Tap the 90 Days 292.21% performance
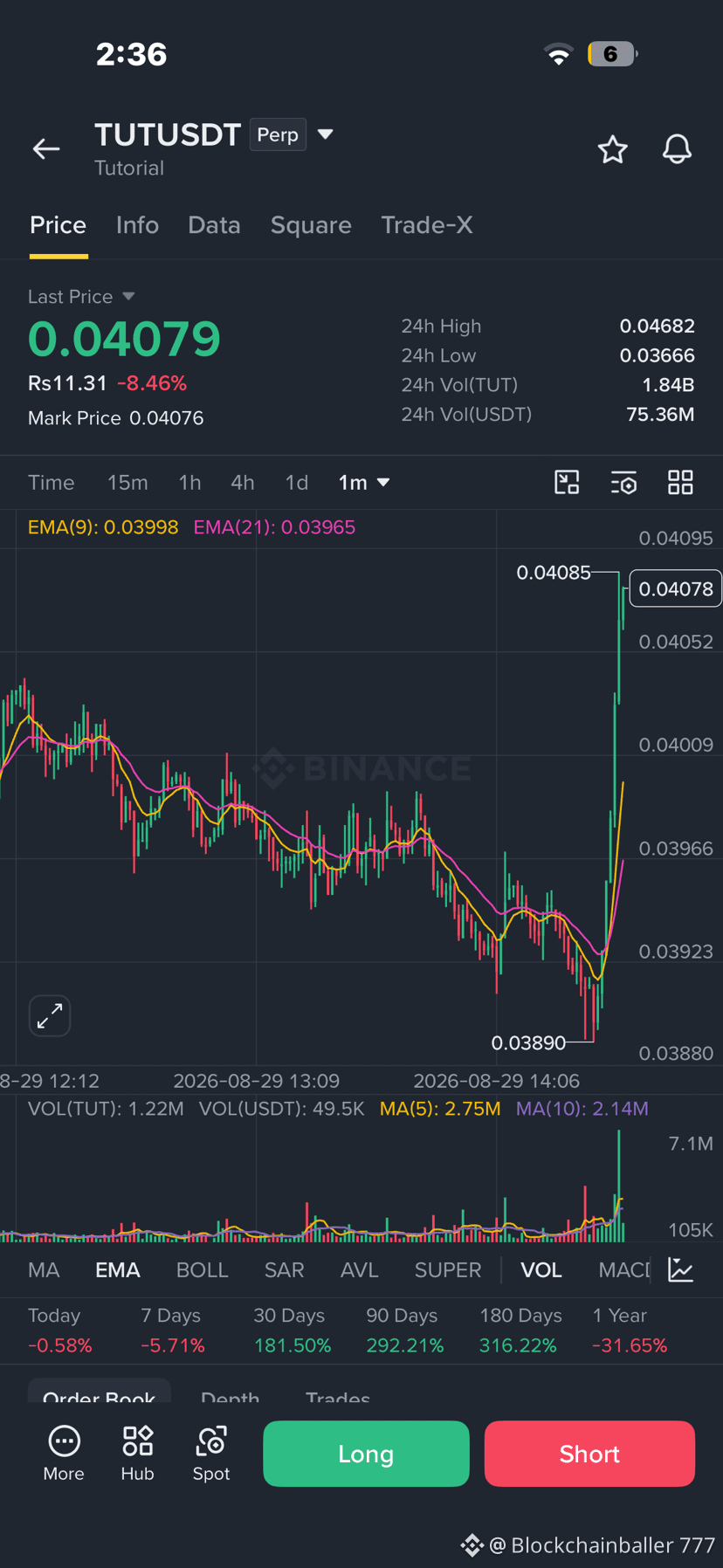Image resolution: width=723 pixels, height=1568 pixels. [x=405, y=1331]
